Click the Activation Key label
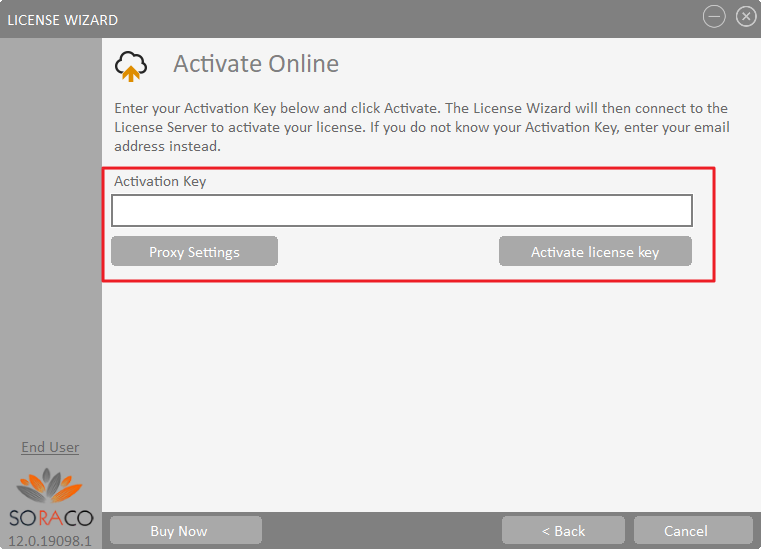The height and width of the screenshot is (549, 761). point(160,182)
